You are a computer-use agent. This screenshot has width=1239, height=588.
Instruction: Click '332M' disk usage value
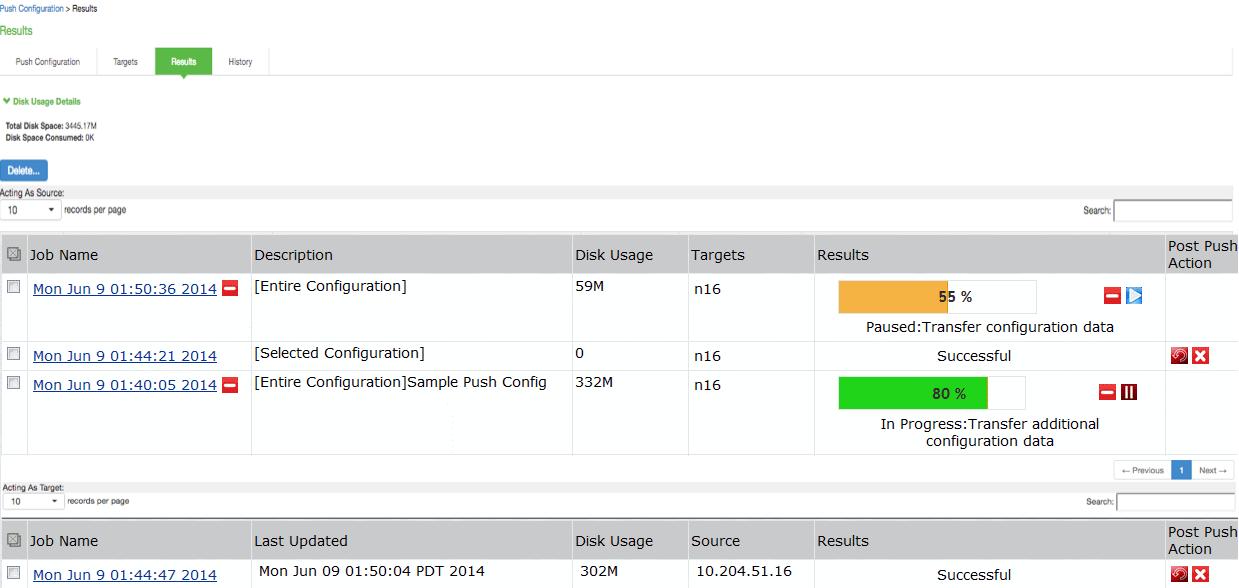[x=594, y=382]
